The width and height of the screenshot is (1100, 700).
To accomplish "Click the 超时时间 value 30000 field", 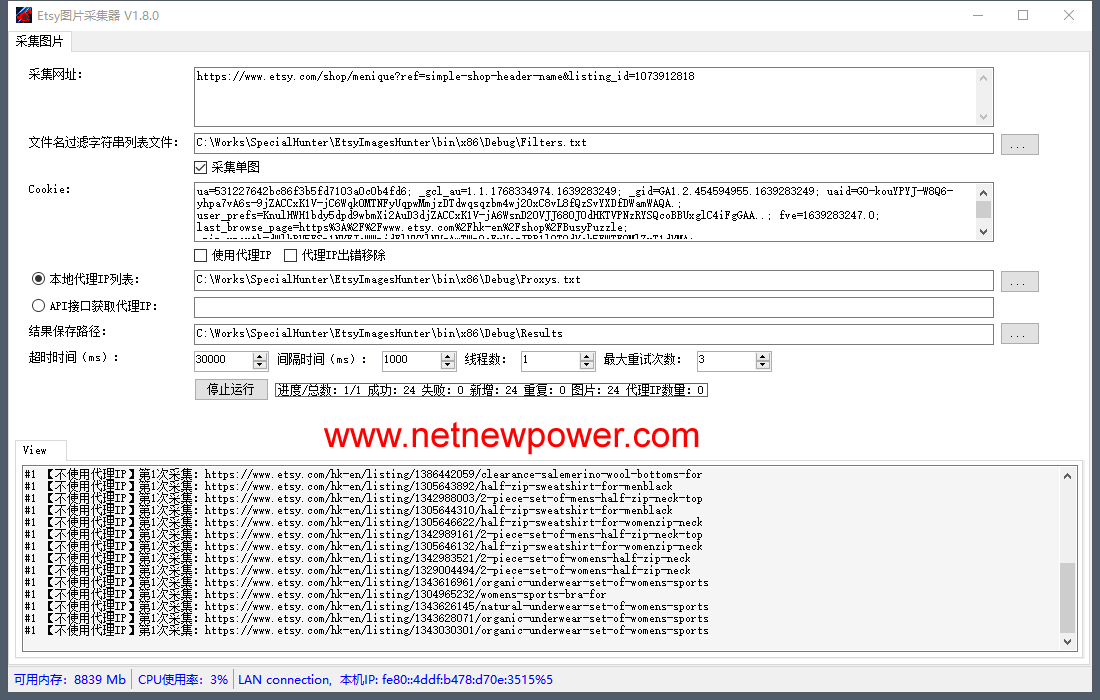I will (x=223, y=360).
